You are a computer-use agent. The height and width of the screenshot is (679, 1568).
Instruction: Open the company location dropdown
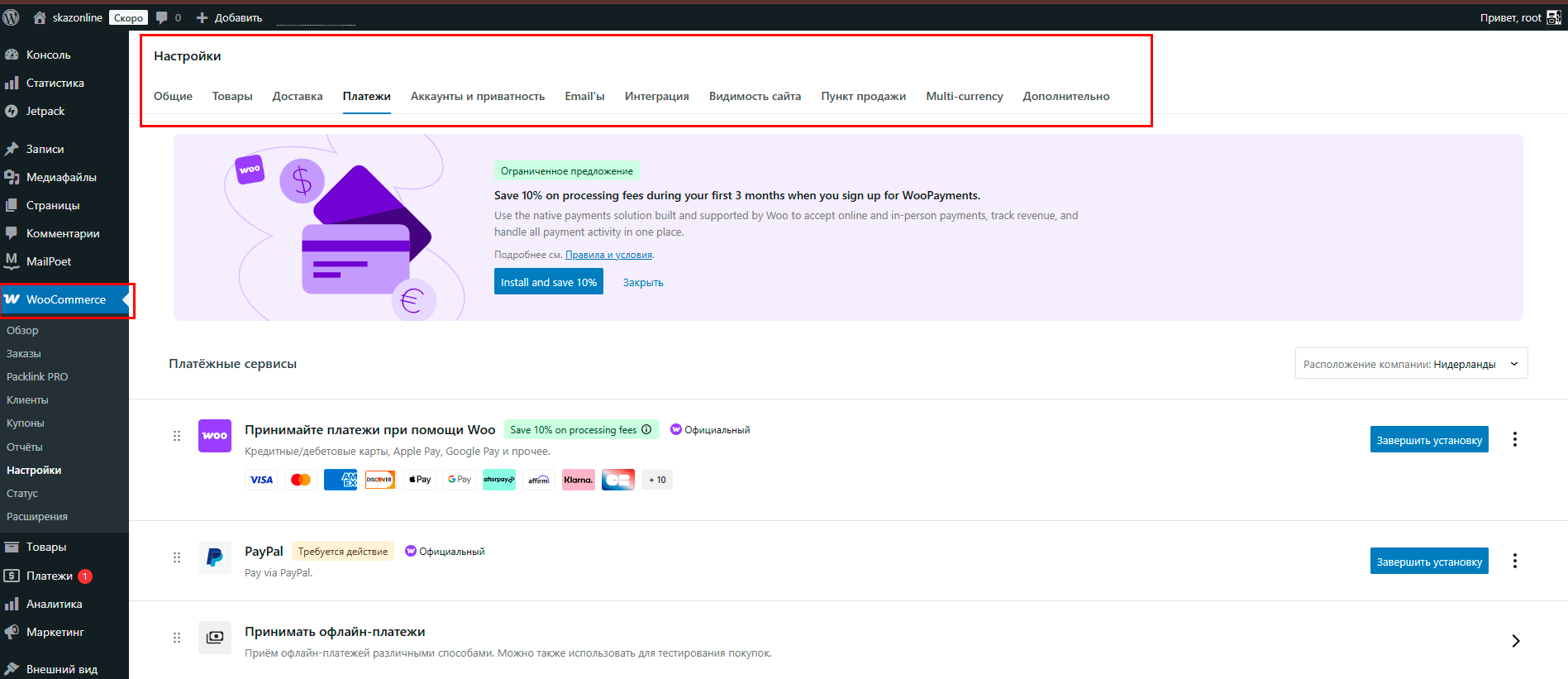[1411, 364]
